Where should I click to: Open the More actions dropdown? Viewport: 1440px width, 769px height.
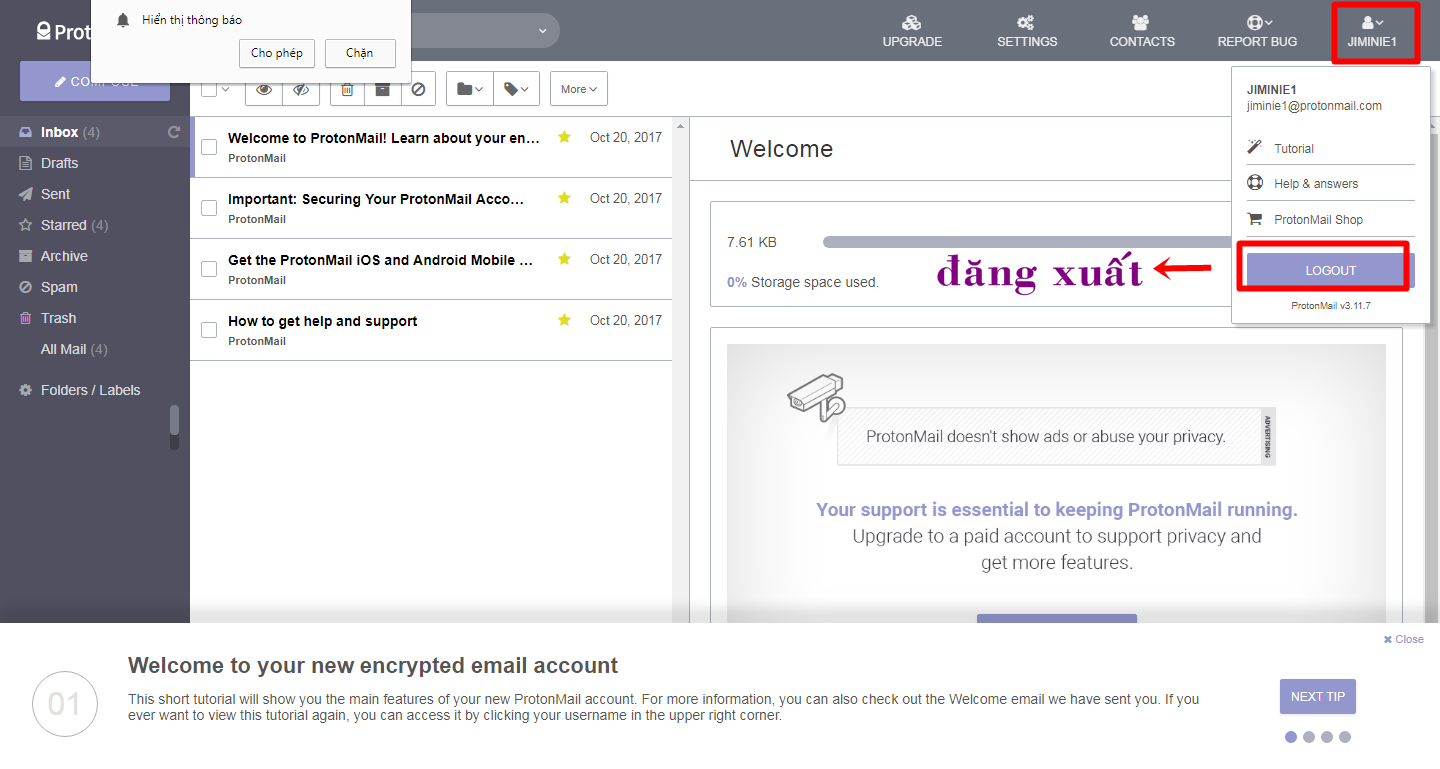tap(579, 89)
